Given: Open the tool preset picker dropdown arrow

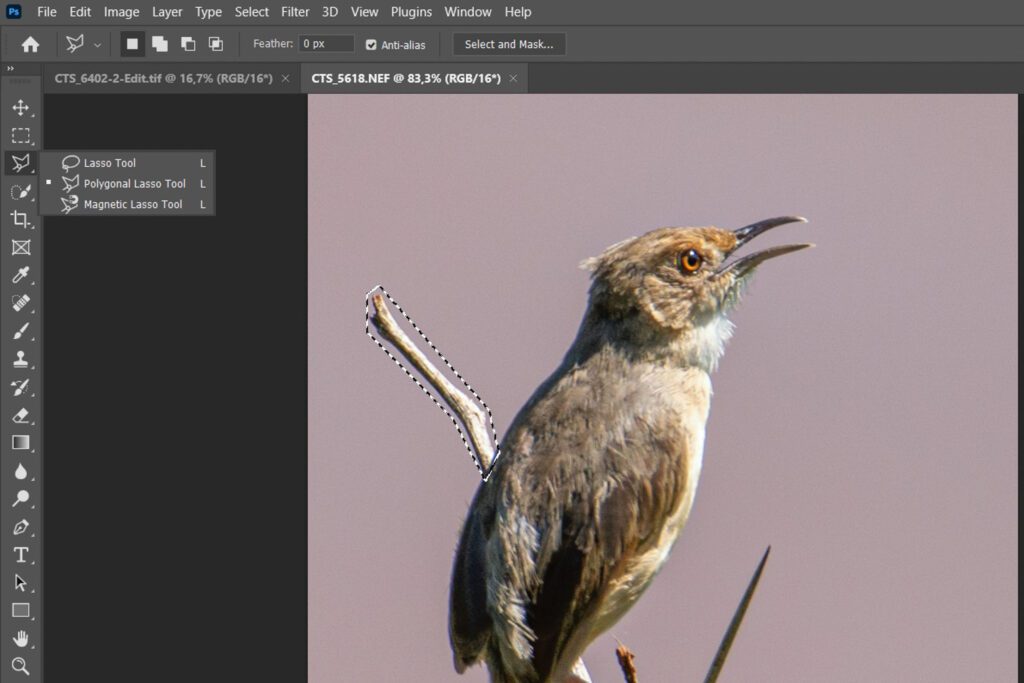Looking at the screenshot, I should pyautogui.click(x=97, y=45).
